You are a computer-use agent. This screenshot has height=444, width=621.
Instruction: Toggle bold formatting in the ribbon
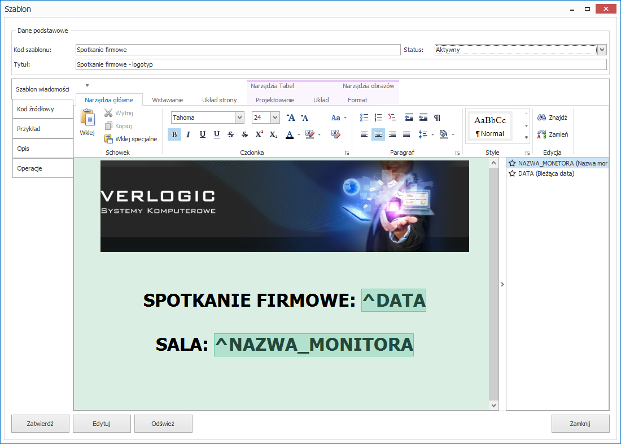pyautogui.click(x=174, y=134)
